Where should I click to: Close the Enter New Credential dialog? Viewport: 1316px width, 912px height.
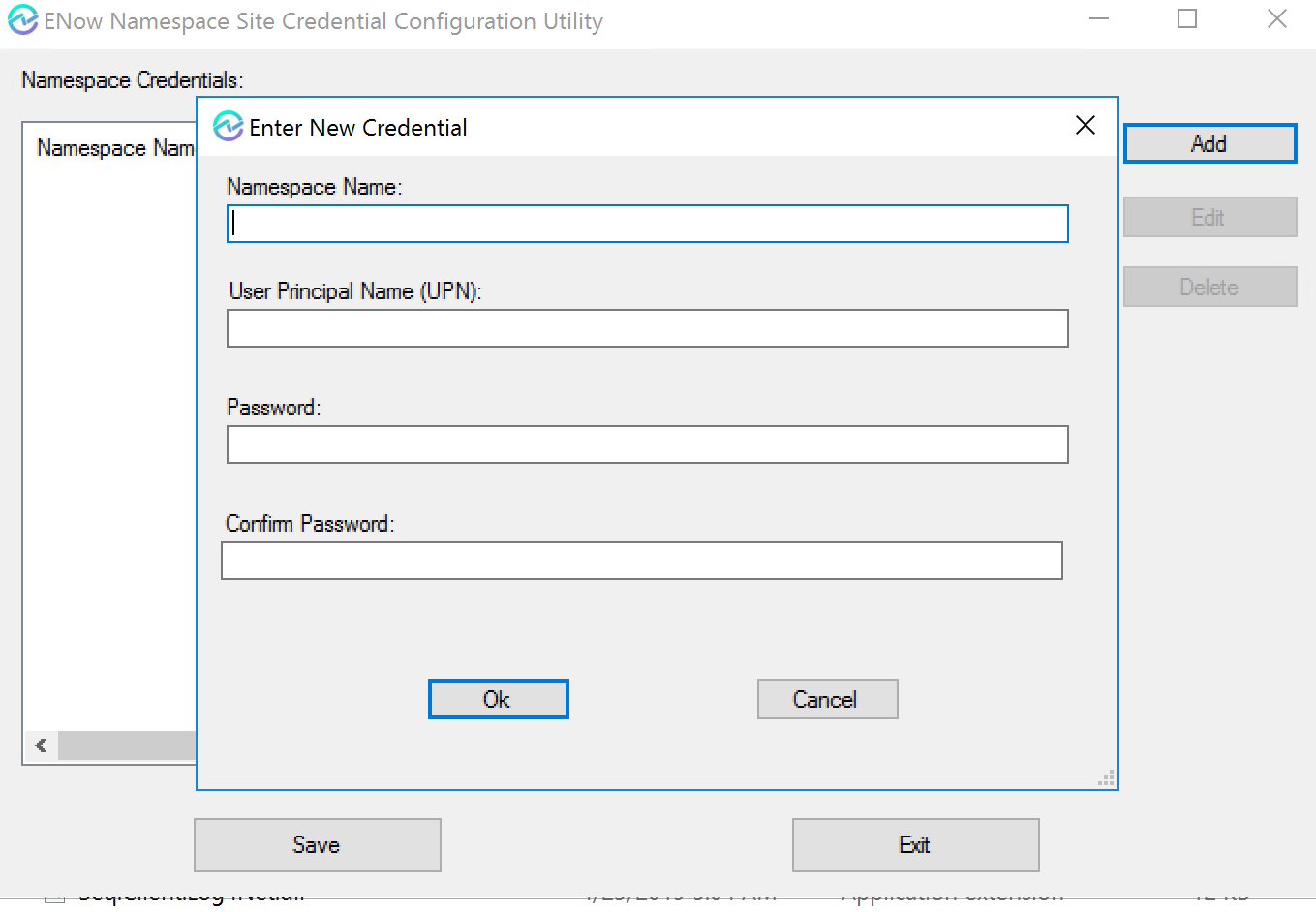pyautogui.click(x=1086, y=125)
